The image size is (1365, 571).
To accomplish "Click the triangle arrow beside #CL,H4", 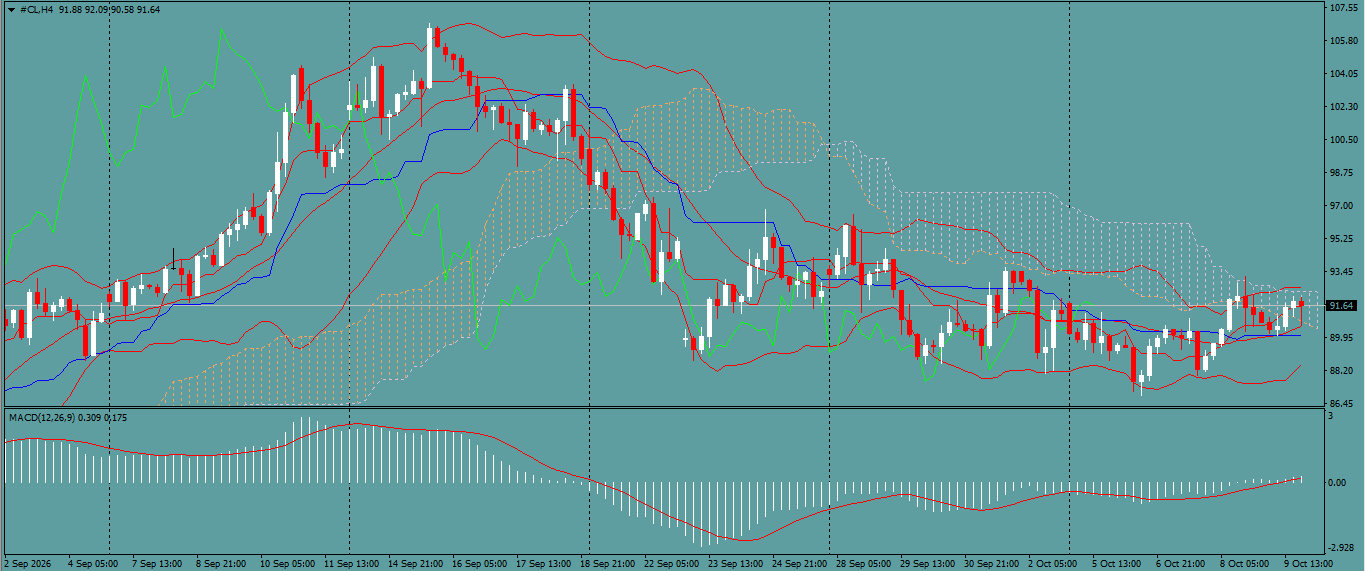I will point(10,9).
